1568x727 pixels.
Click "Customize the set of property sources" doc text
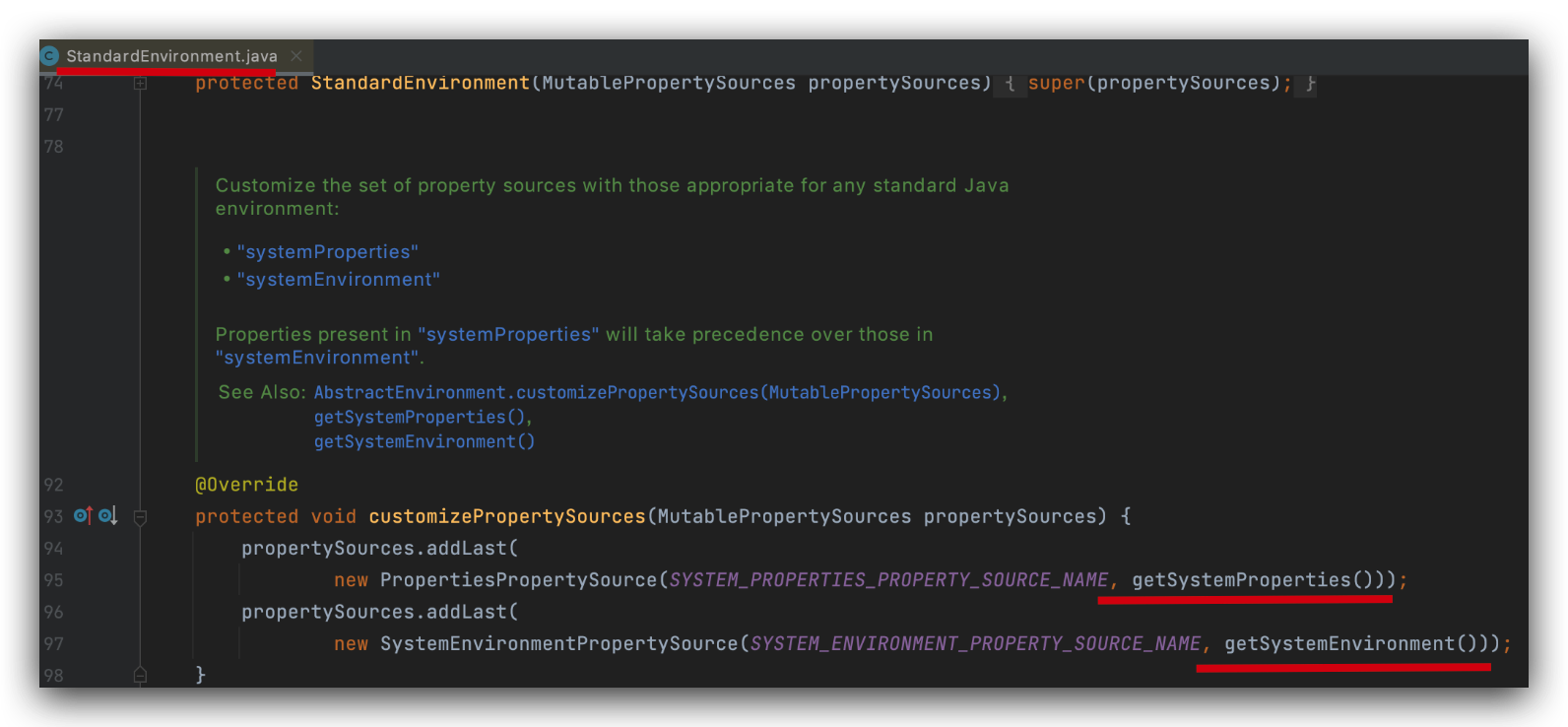coord(396,185)
